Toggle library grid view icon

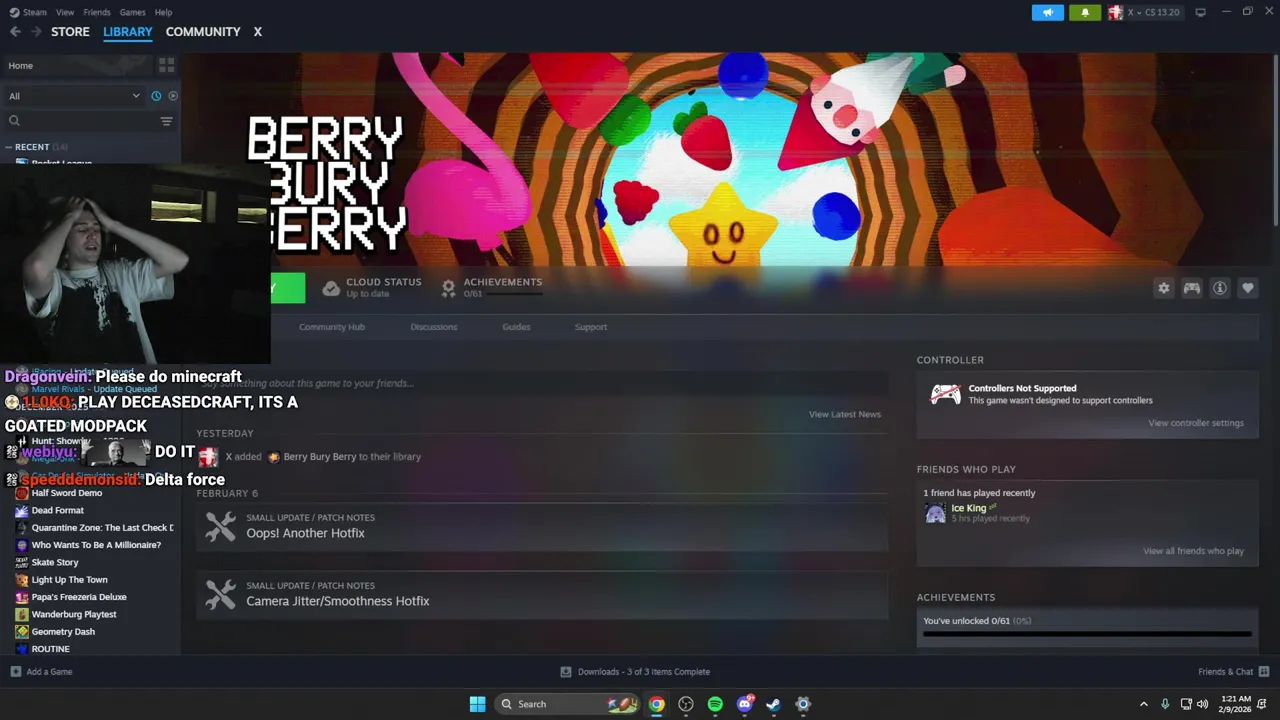(166, 65)
